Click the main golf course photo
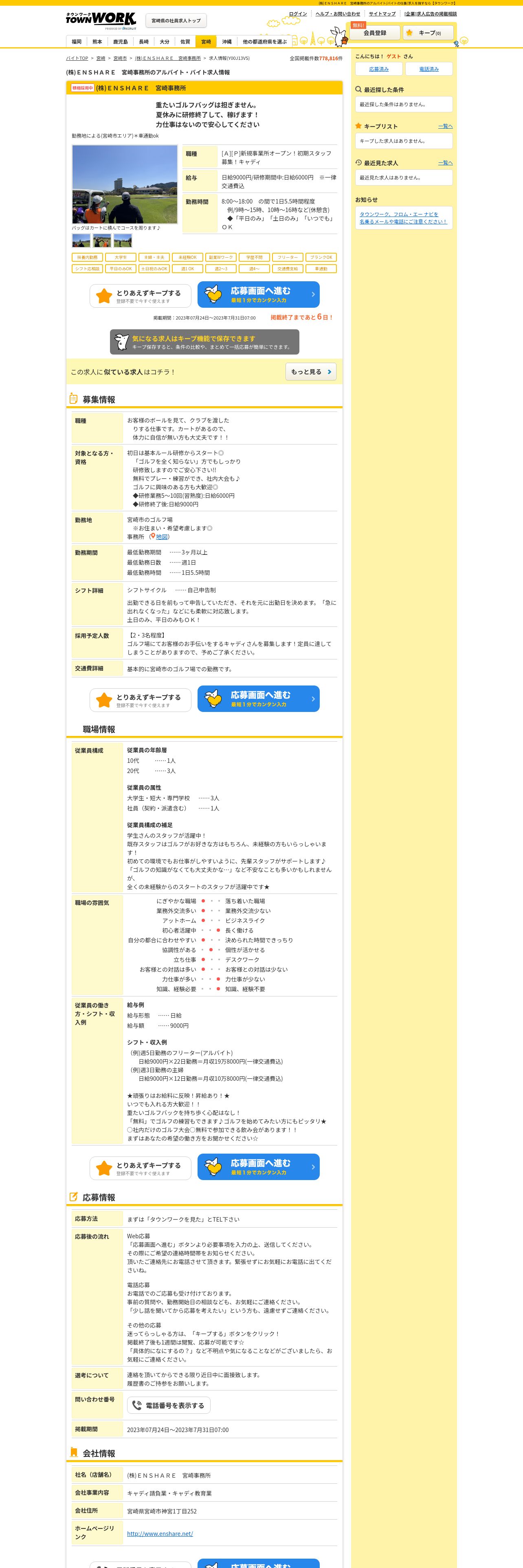 click(x=125, y=184)
